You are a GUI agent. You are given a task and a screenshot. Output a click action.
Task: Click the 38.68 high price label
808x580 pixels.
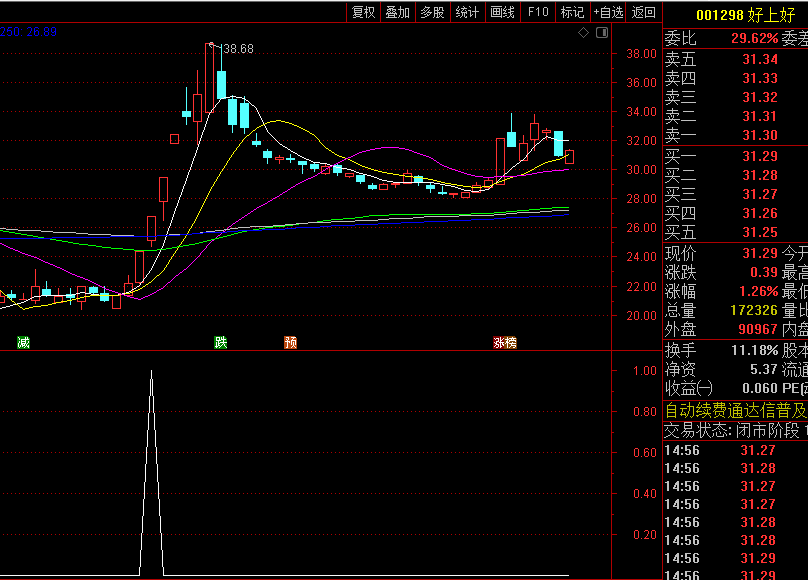(x=238, y=49)
